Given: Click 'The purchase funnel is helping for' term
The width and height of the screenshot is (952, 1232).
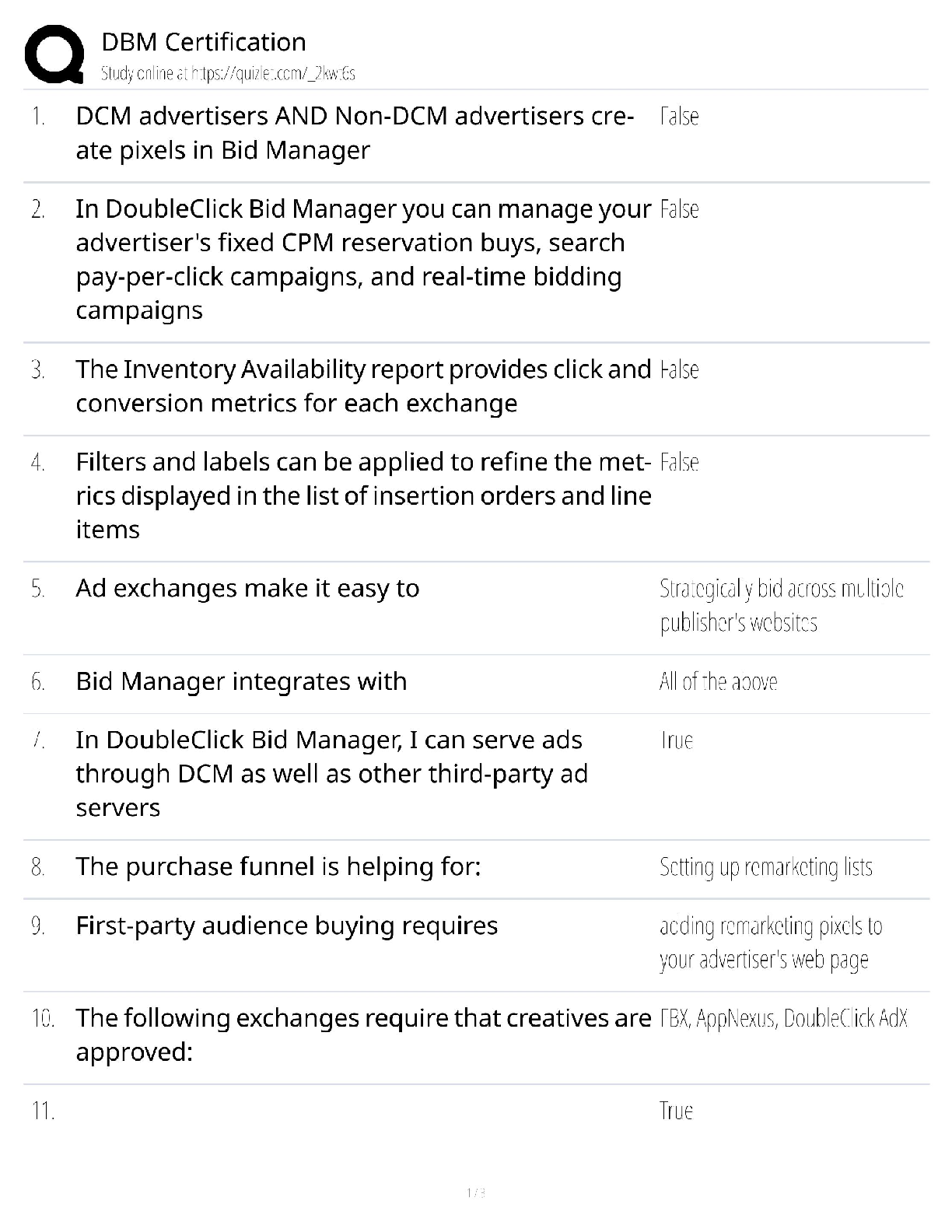Looking at the screenshot, I should (278, 866).
